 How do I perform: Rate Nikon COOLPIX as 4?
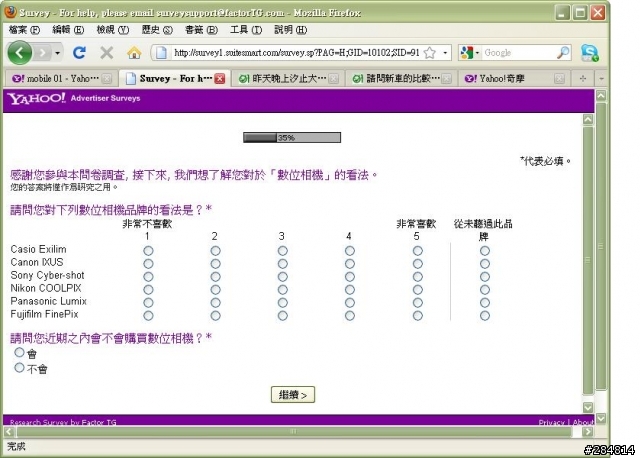pyautogui.click(x=349, y=290)
